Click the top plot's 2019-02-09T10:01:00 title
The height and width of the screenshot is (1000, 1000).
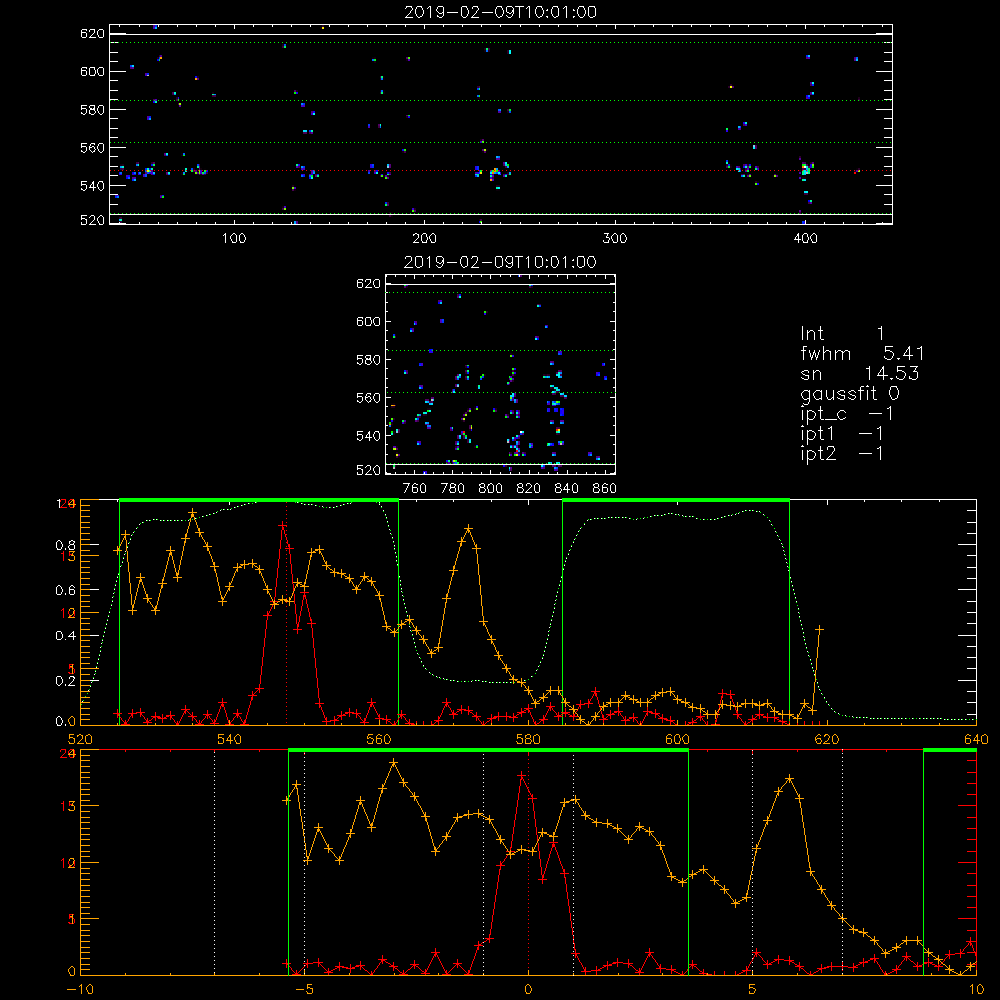tap(500, 12)
